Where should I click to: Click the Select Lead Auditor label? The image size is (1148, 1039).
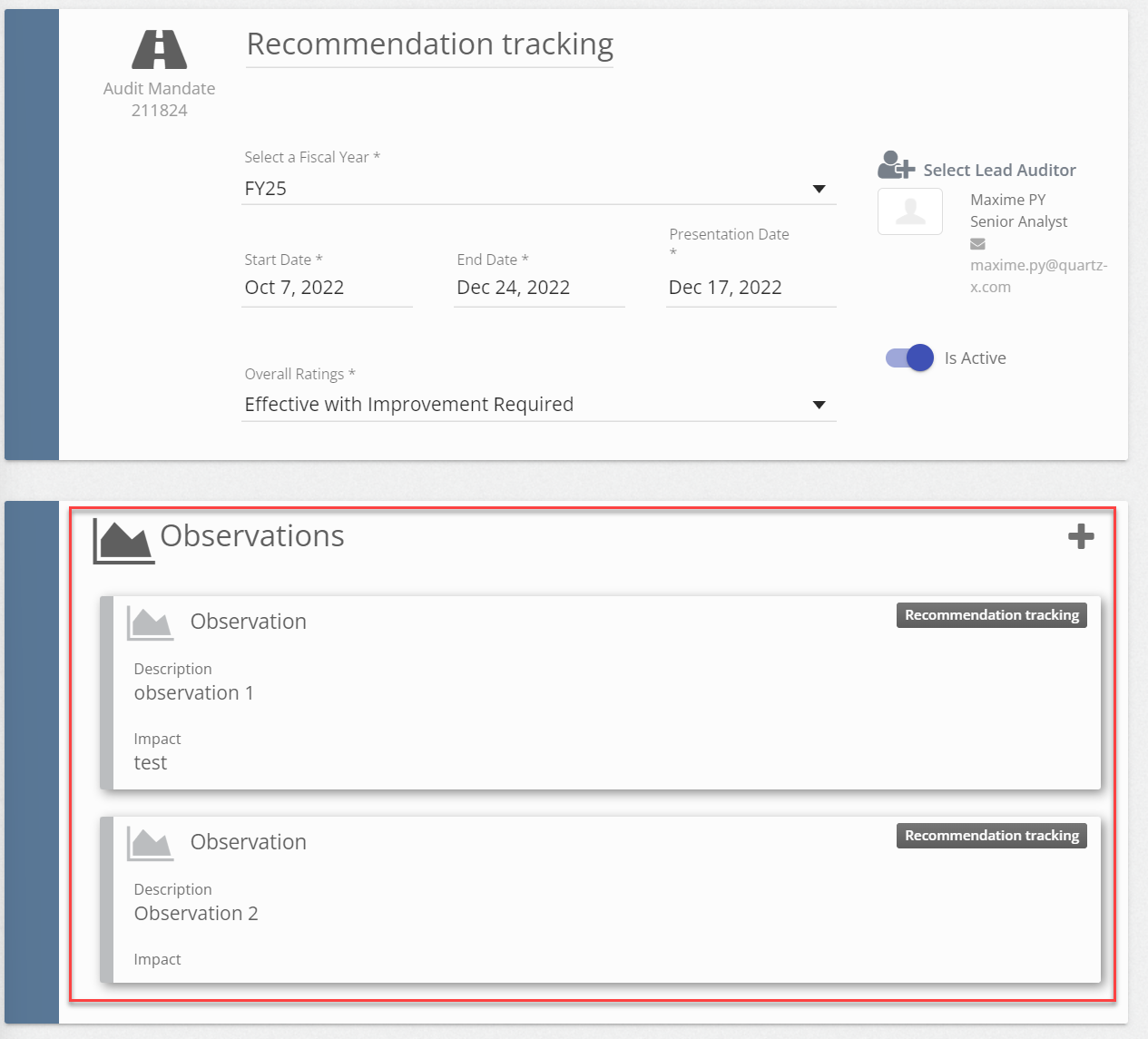click(x=999, y=171)
